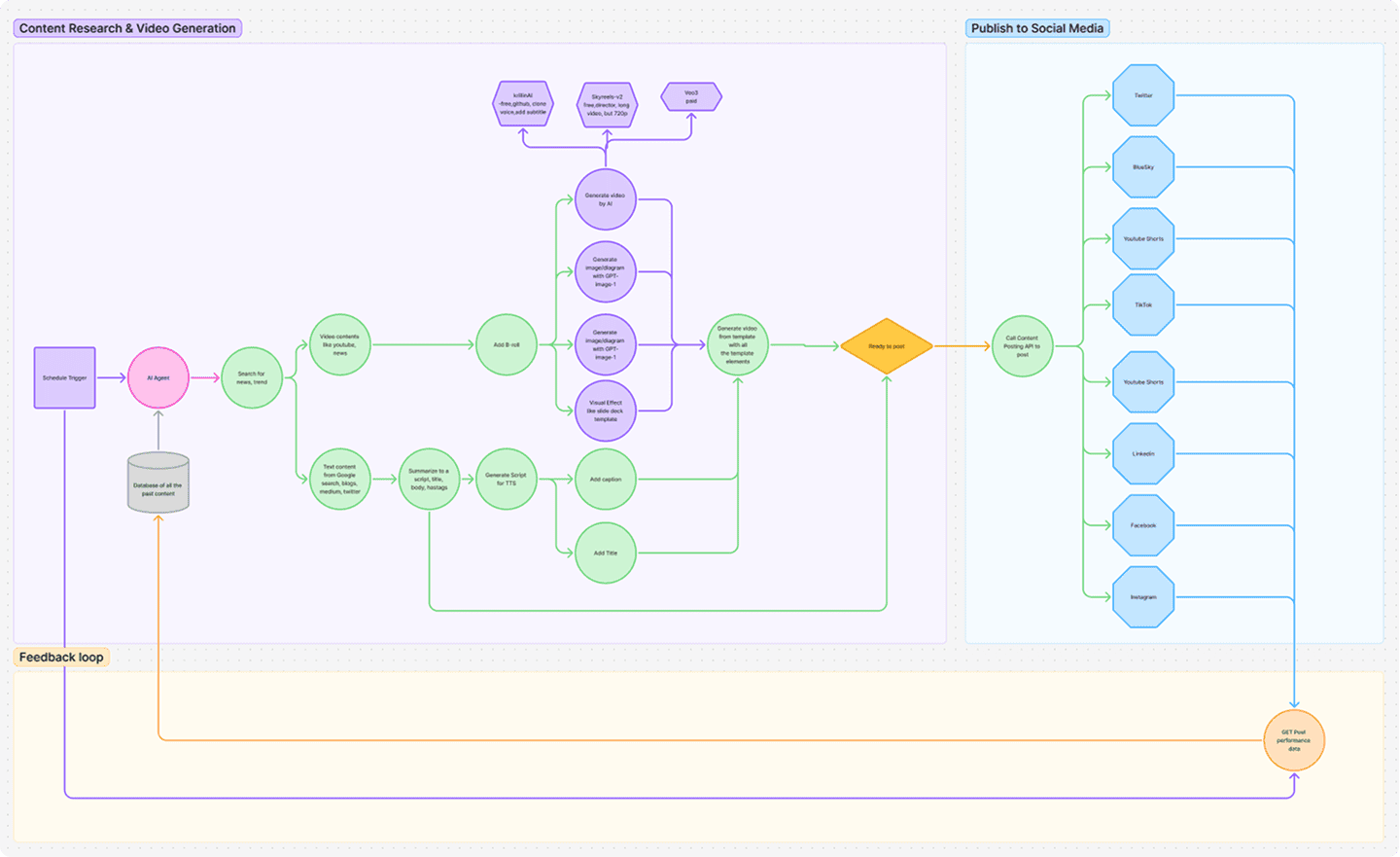Select the Twitter publishing node

coord(1143,95)
